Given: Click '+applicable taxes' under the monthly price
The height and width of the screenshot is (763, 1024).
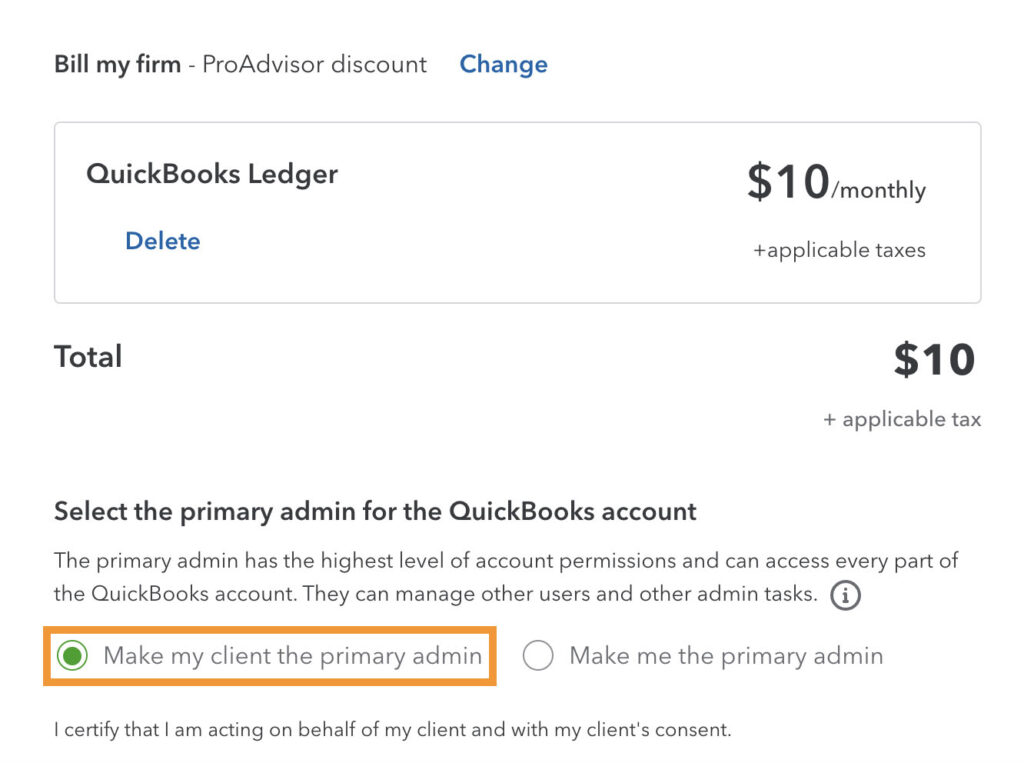Looking at the screenshot, I should tap(839, 250).
